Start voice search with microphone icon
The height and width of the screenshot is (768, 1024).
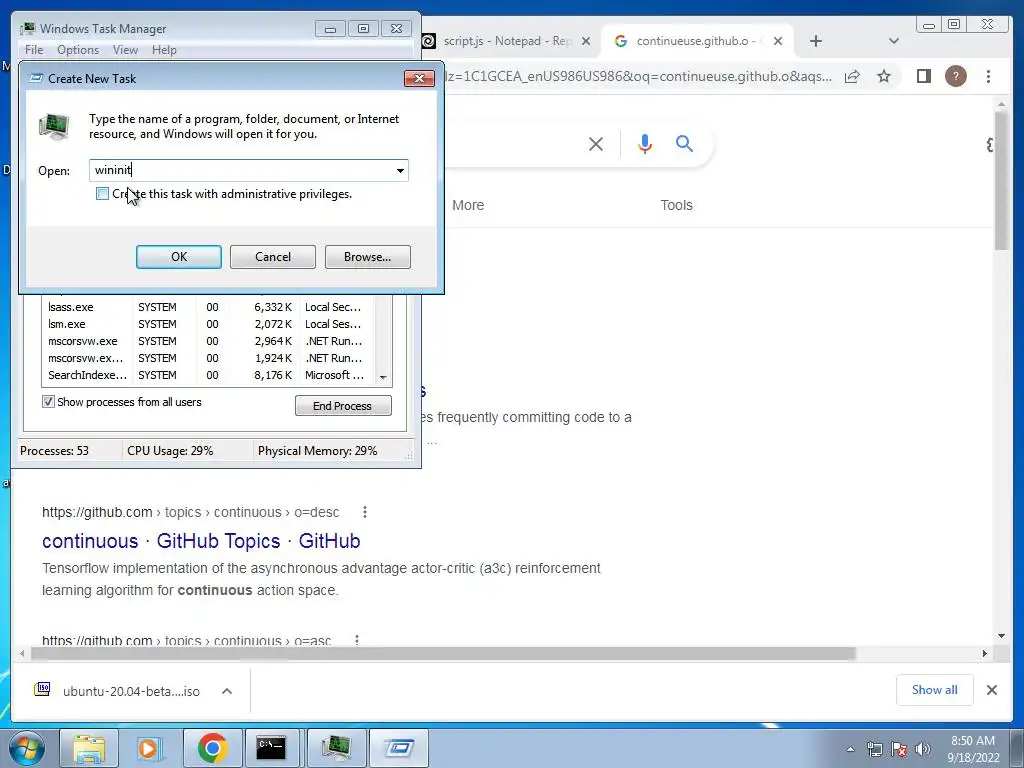pyautogui.click(x=645, y=144)
